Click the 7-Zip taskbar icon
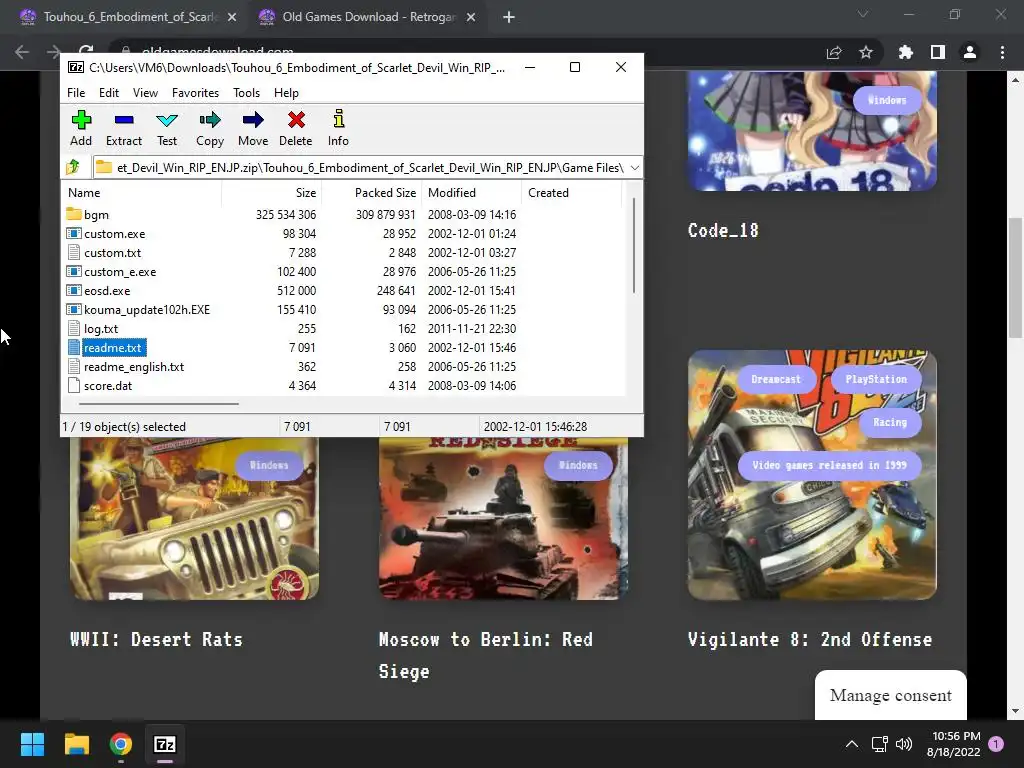This screenshot has height=768, width=1024. click(x=165, y=744)
